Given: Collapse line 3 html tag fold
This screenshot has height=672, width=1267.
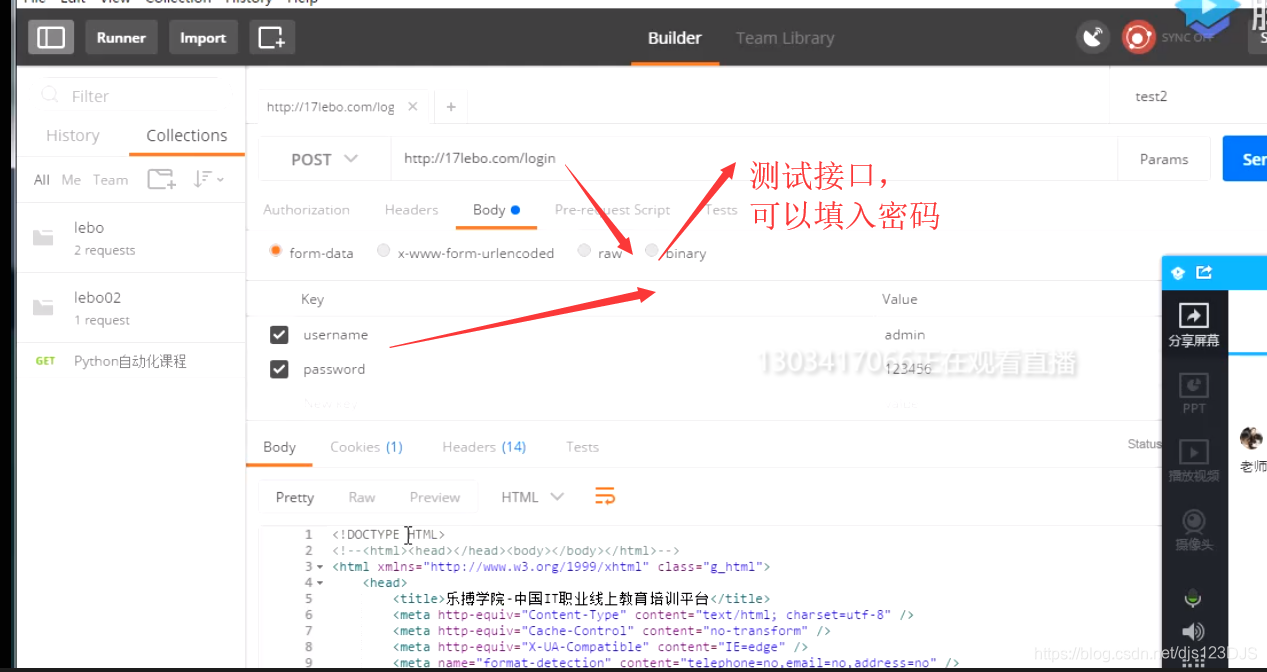Looking at the screenshot, I should coord(320,567).
